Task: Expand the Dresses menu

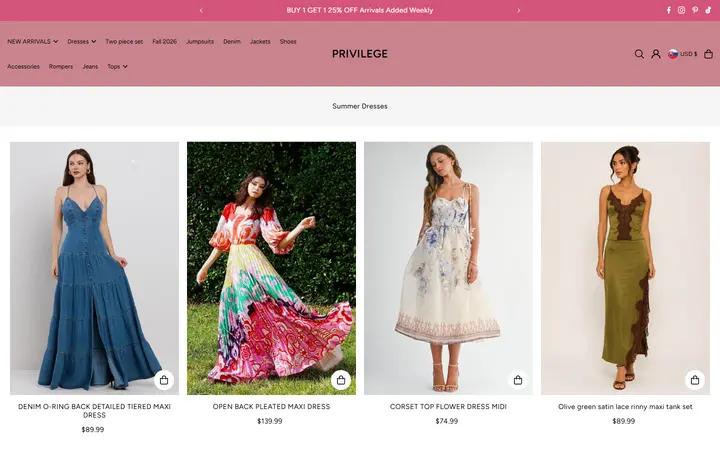Action: coord(82,41)
